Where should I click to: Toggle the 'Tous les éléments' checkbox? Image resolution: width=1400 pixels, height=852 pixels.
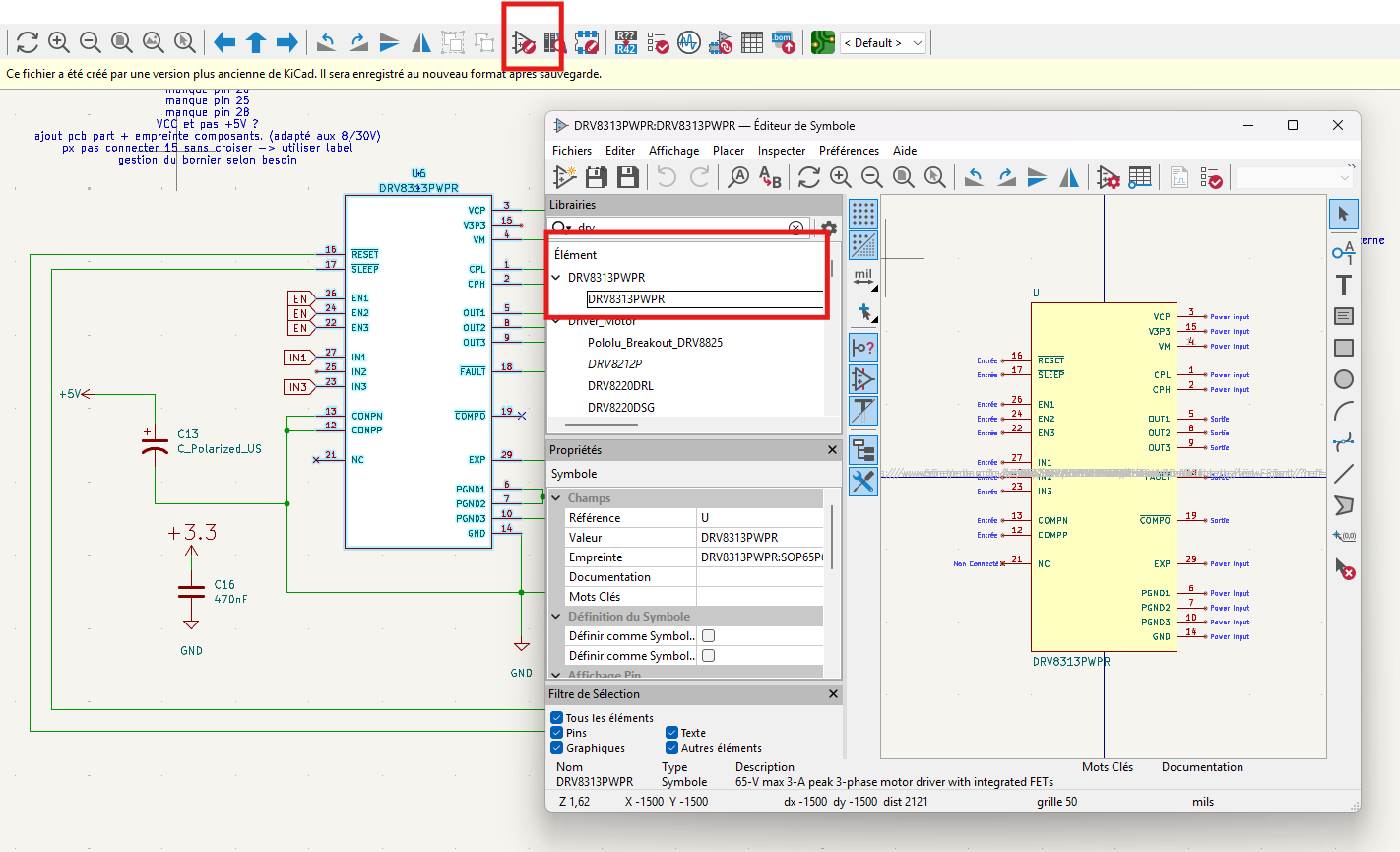coord(557,718)
